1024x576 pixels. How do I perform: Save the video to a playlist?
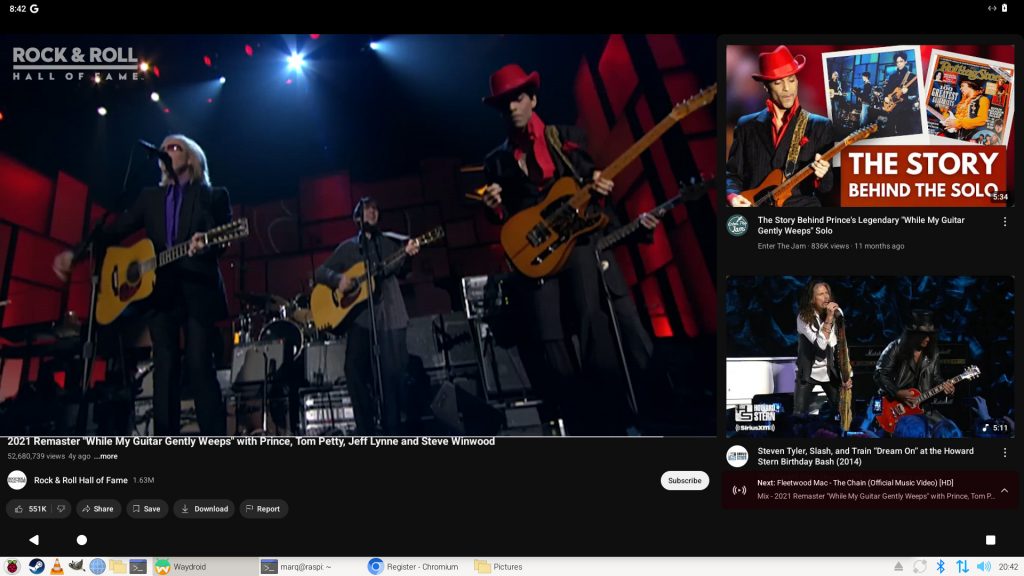(x=146, y=509)
